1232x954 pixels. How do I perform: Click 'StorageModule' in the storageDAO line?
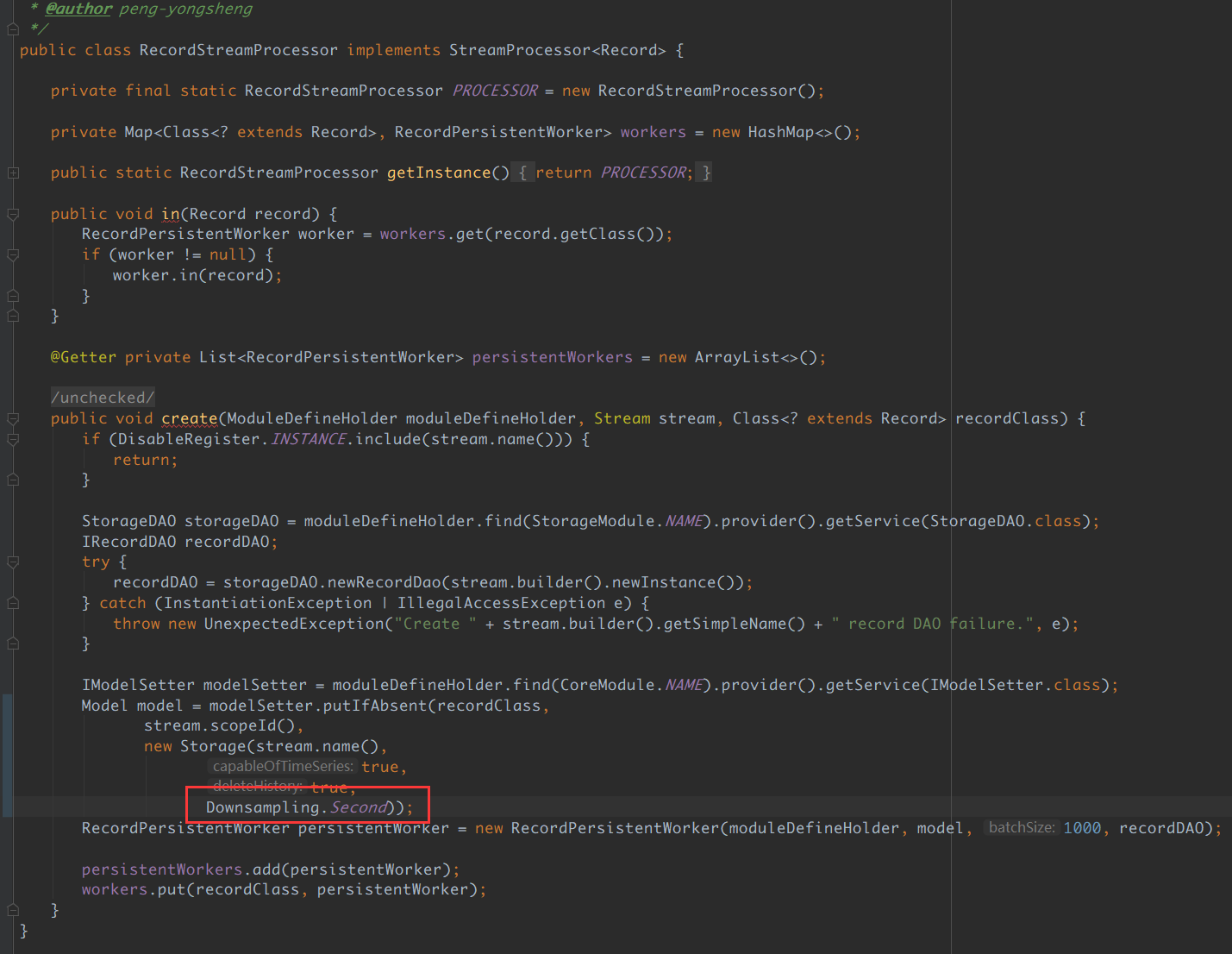click(593, 521)
